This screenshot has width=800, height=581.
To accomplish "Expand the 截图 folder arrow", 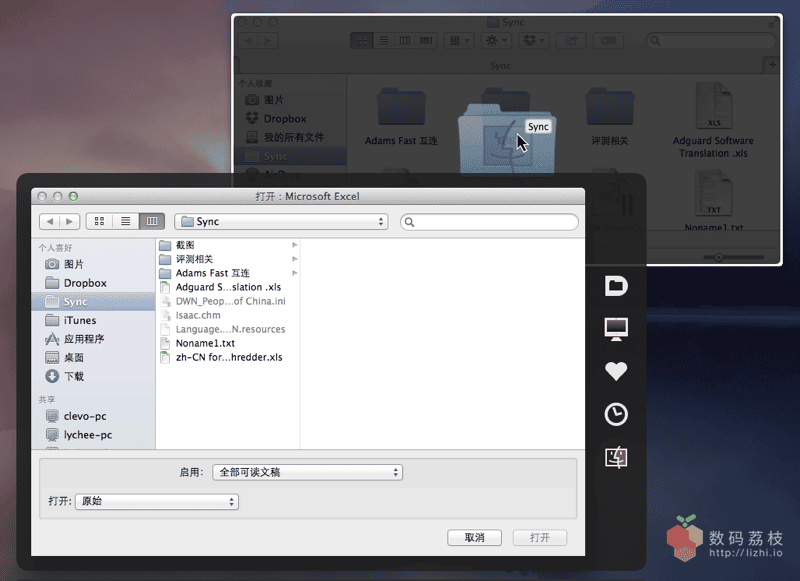I will [294, 245].
